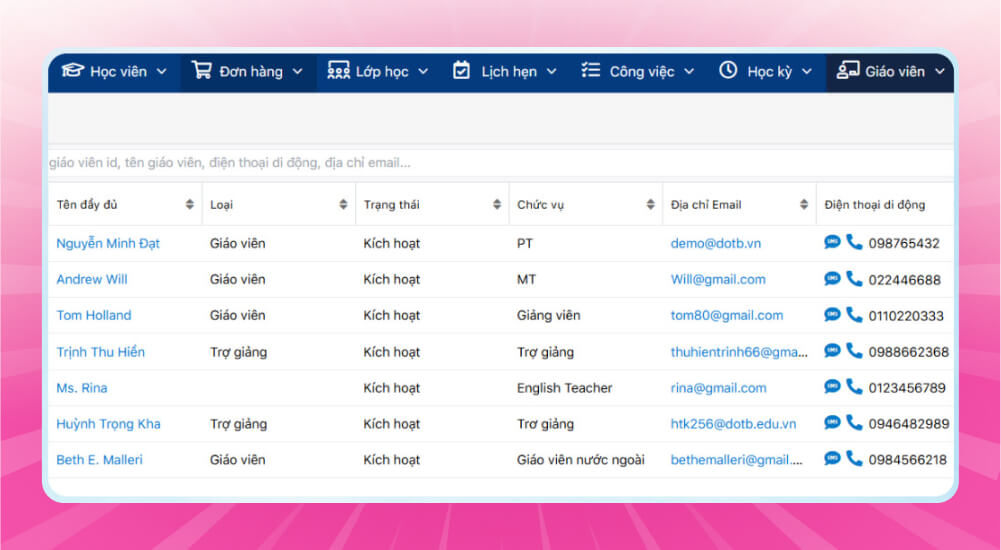Click the Học kỳ clock icon
This screenshot has width=1001, height=550.
(728, 70)
